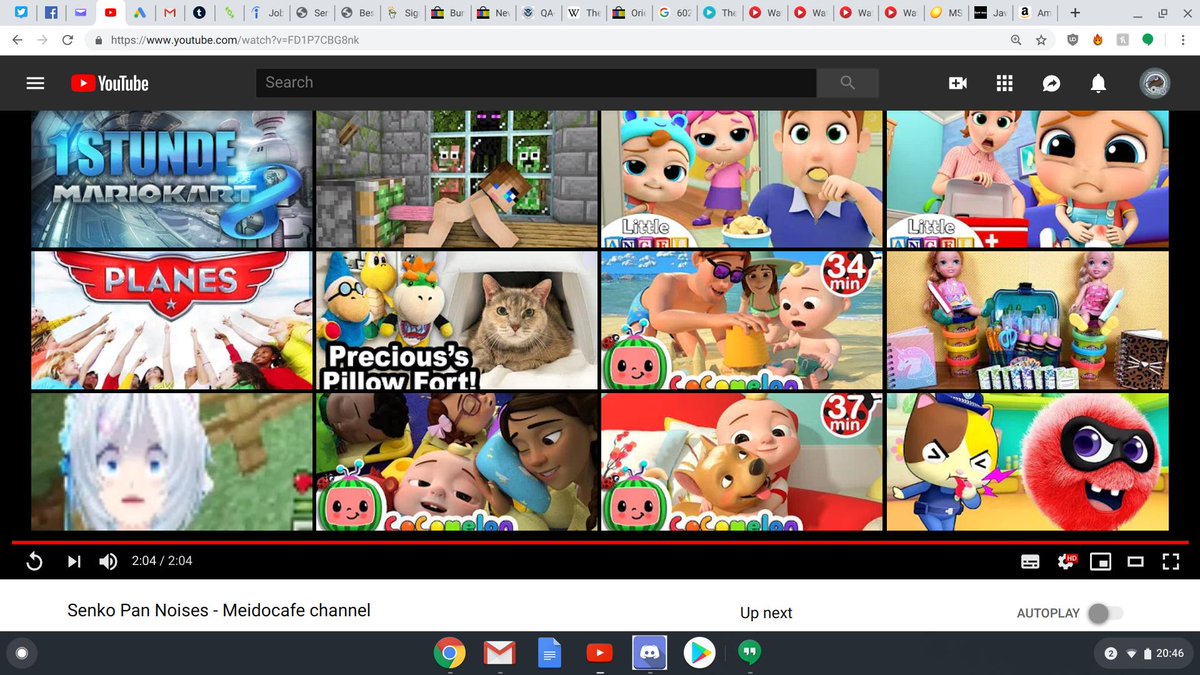Open Precious's Pillow Fort thumbnail

(x=457, y=320)
